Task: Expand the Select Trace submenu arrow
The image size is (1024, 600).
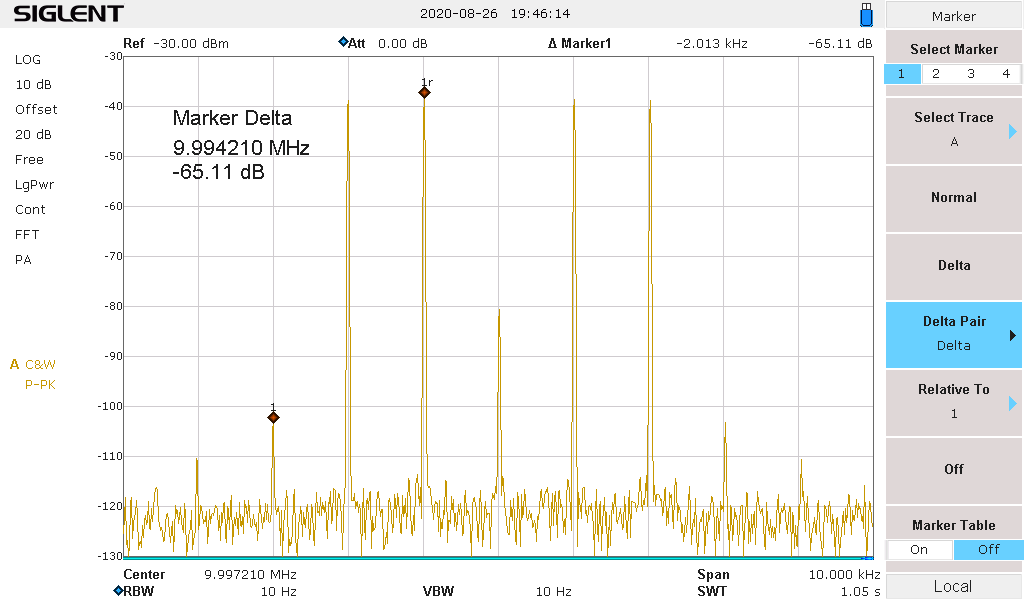Action: click(1012, 131)
